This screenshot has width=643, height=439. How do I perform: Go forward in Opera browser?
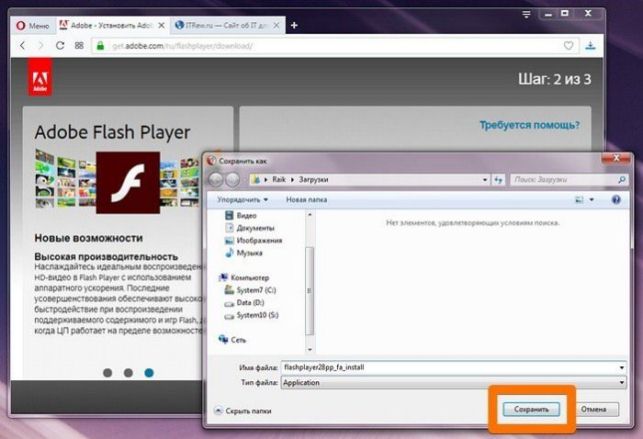41,45
